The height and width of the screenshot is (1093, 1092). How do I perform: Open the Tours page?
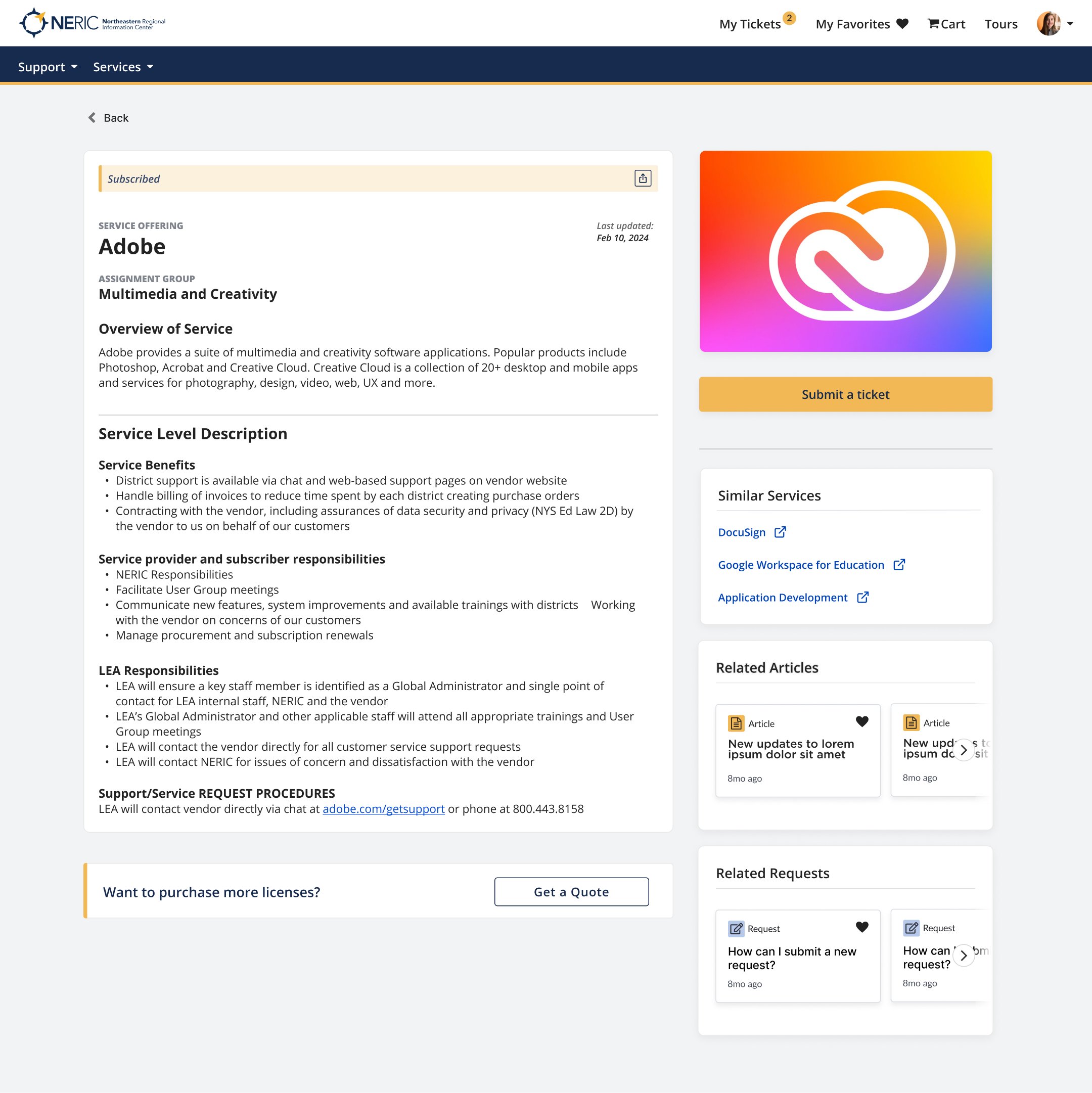click(1000, 24)
